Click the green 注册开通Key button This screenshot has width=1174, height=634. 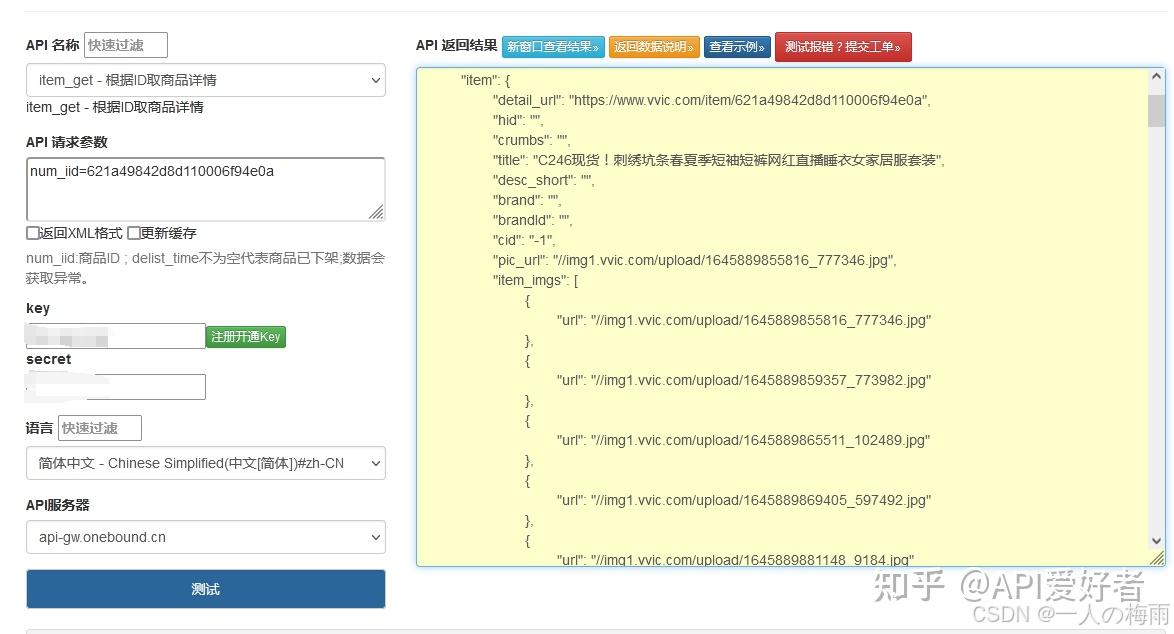pos(245,337)
